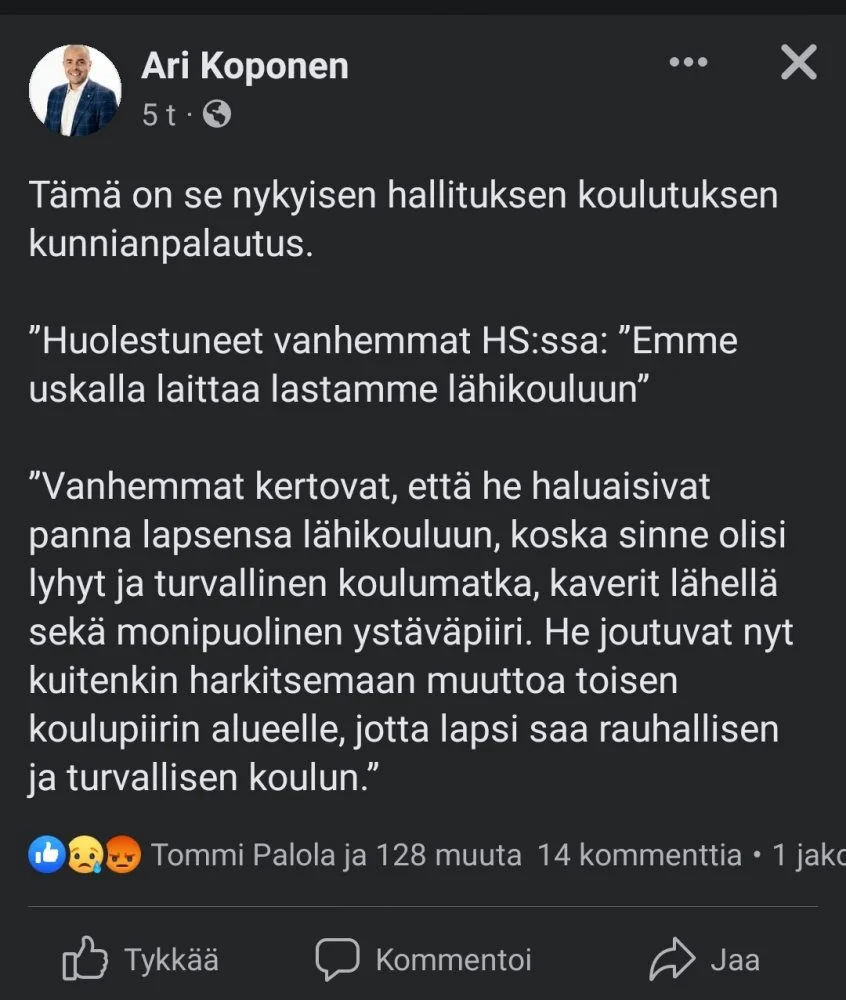Viewport: 846px width, 1000px height.
Task: Click the angry reaction emoji
Action: pos(121,855)
